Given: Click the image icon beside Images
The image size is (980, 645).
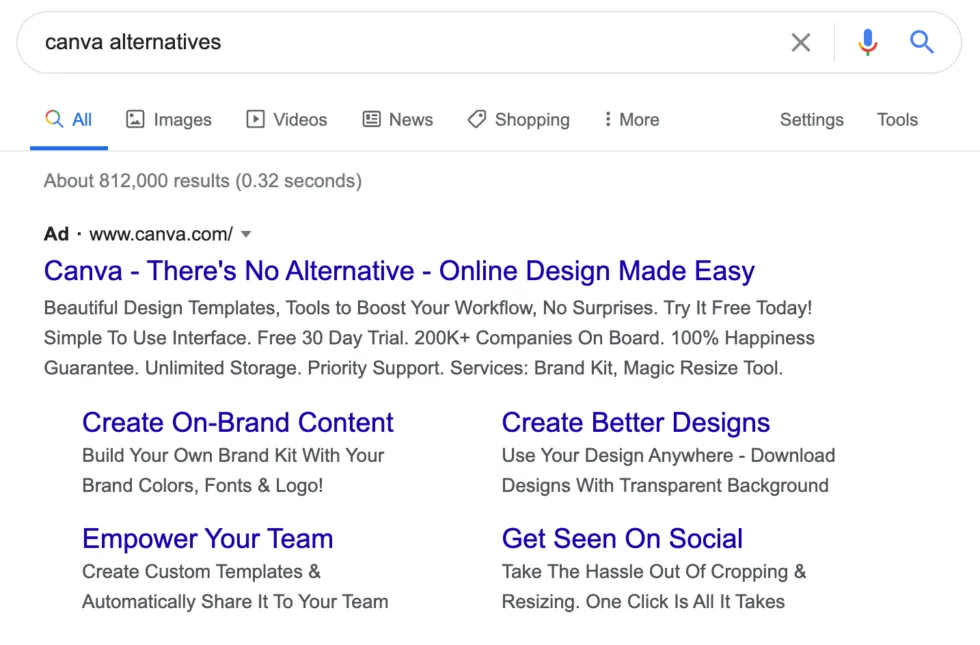Looking at the screenshot, I should (135, 119).
